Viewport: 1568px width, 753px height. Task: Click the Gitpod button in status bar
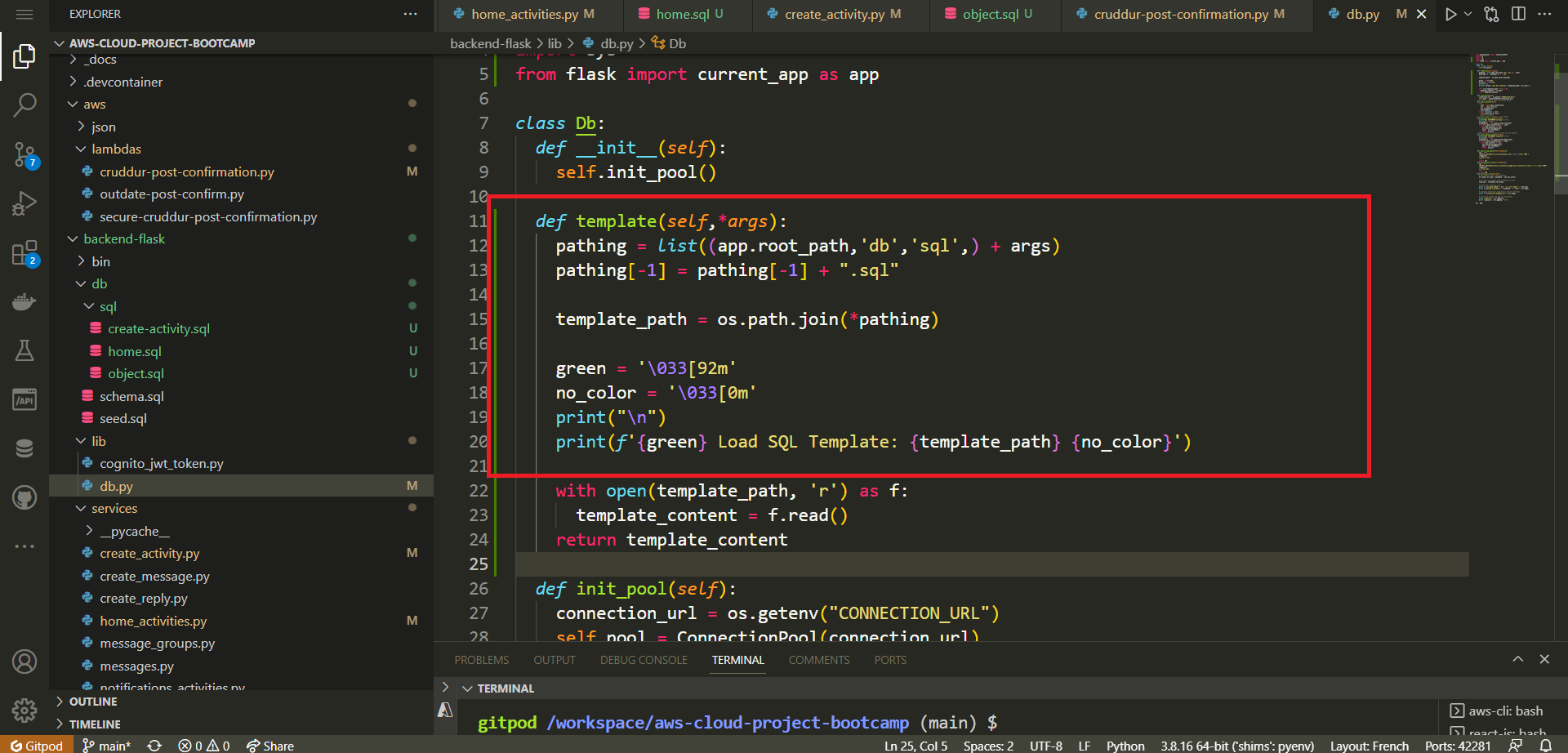(36, 745)
